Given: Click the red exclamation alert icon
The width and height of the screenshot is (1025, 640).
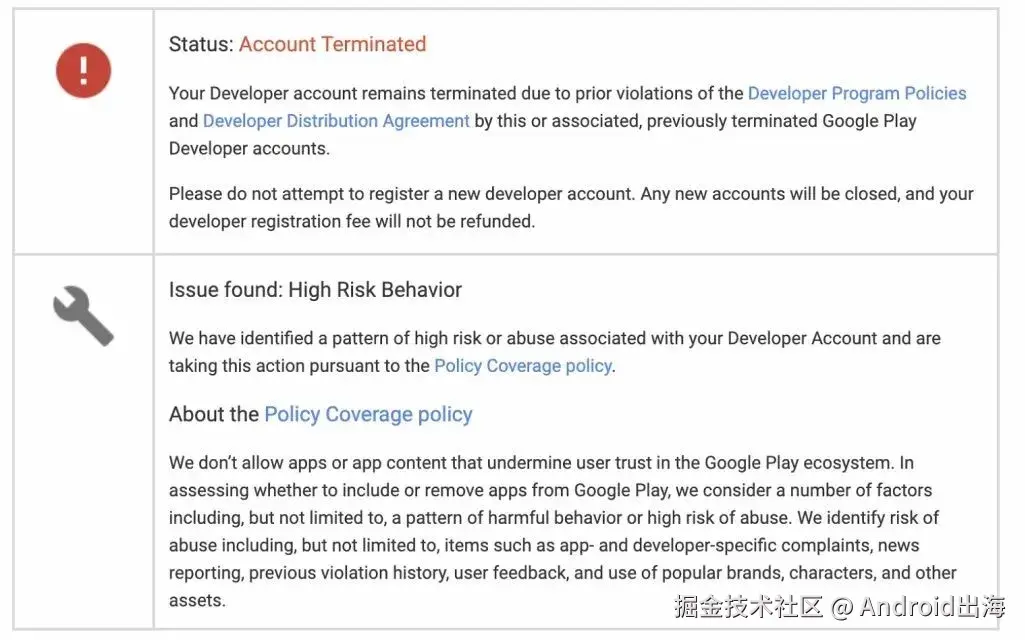Looking at the screenshot, I should [83, 69].
